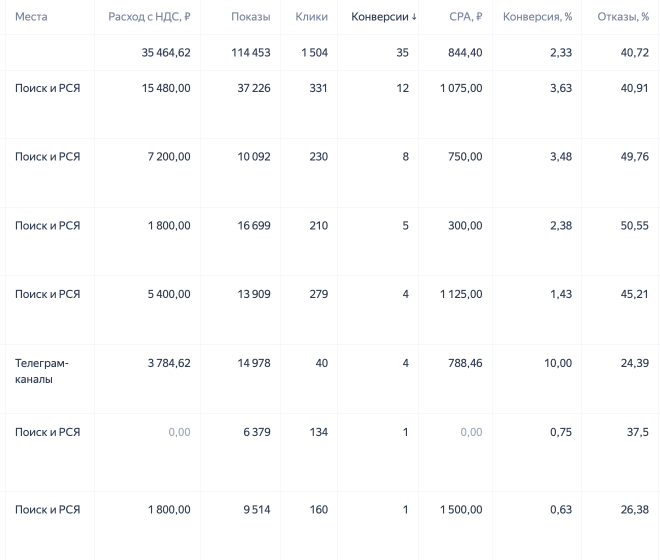Click conversion rate 10,00 cell
This screenshot has width=660, height=560.
pyautogui.click(x=558, y=363)
